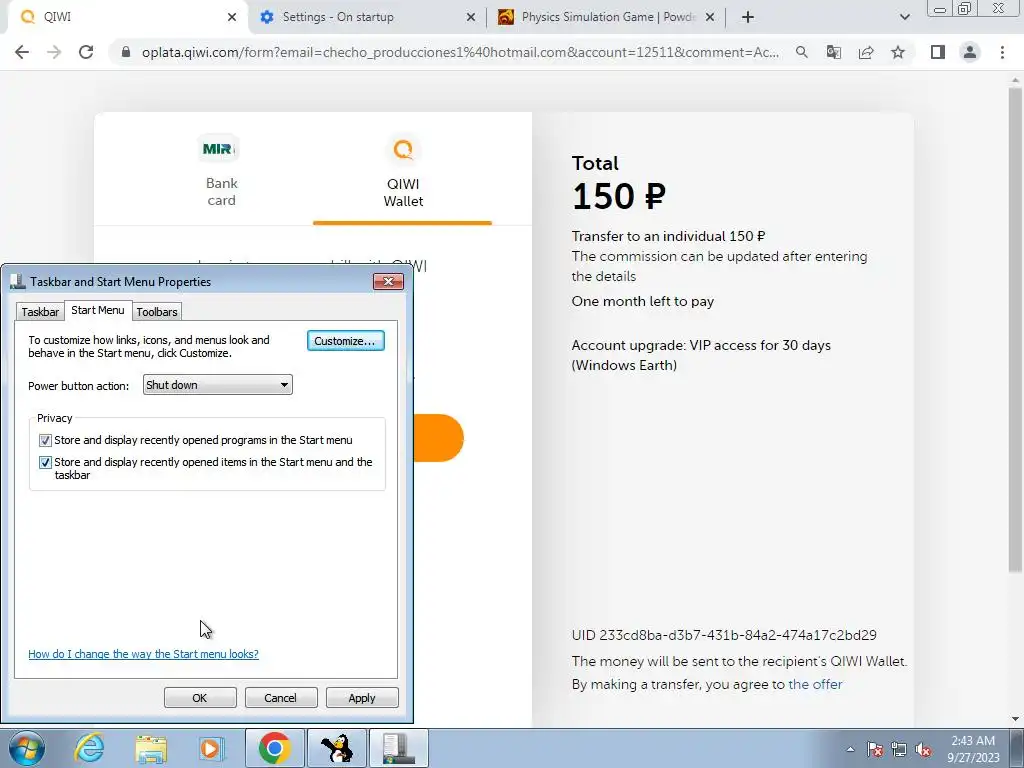The image size is (1024, 768).
Task: Click the Customize... button
Action: pos(345,341)
